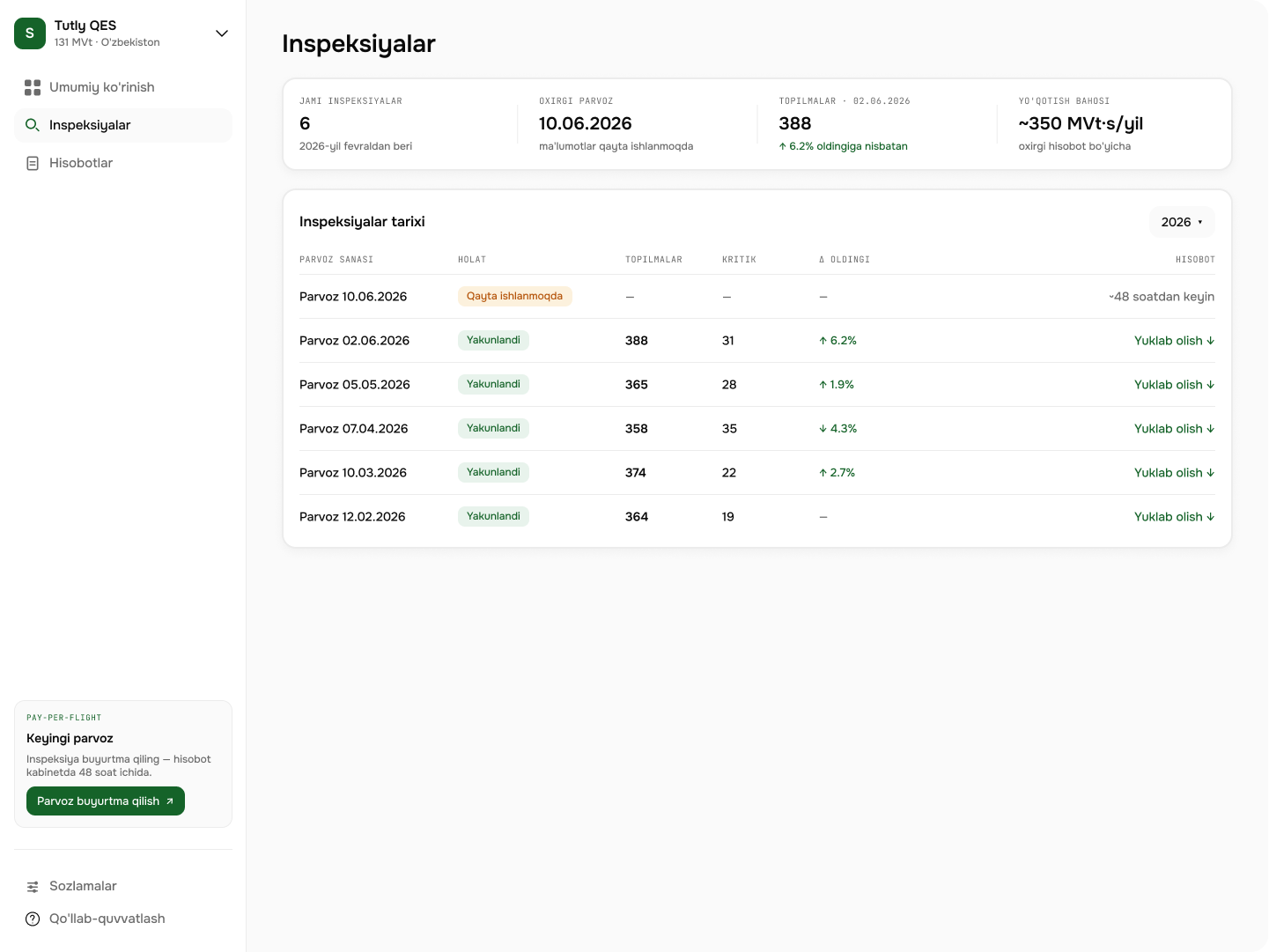Click download arrow for Parvoz 07.04.2026
Screen dimensions: 1269x952
pyautogui.click(x=1211, y=429)
